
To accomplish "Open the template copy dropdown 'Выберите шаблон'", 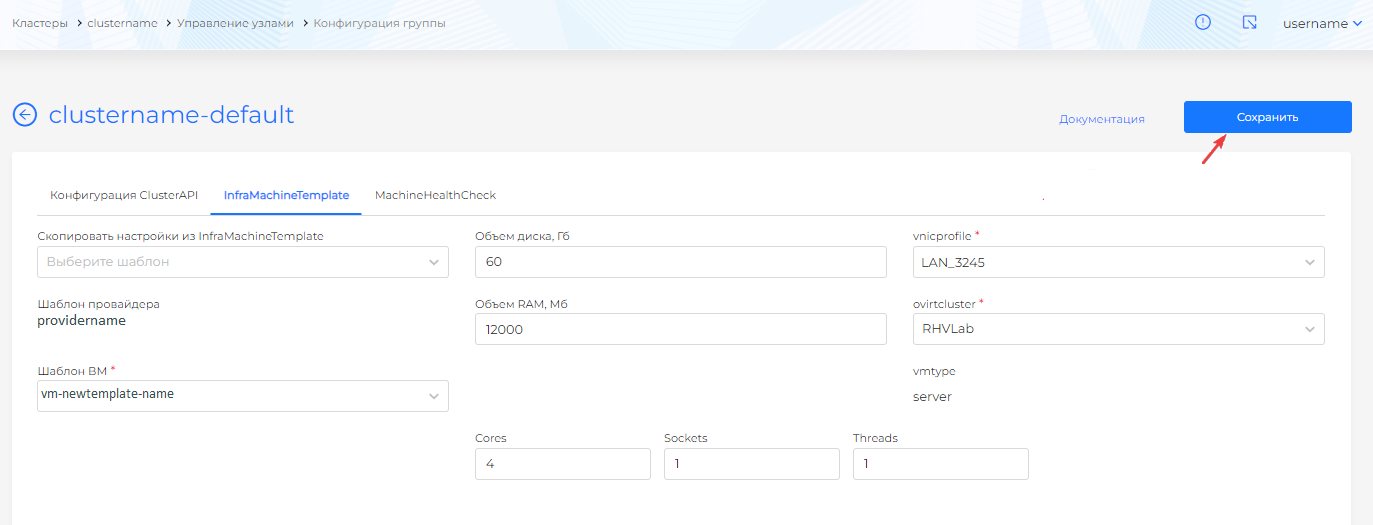I will pos(242,262).
